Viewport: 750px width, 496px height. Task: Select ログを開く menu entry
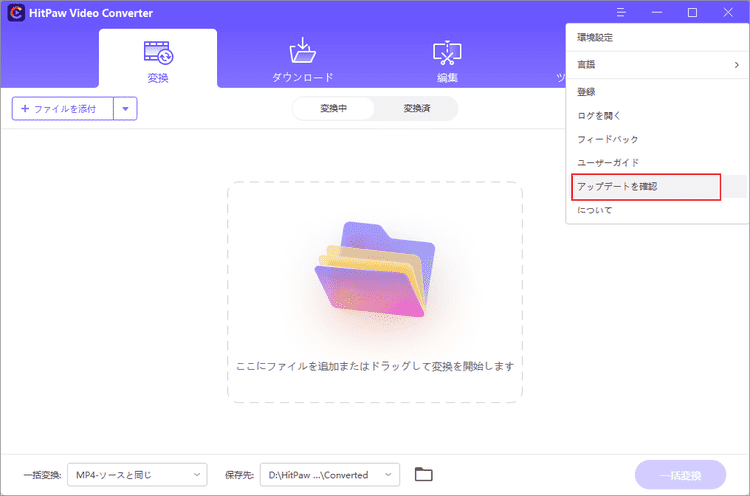click(657, 115)
